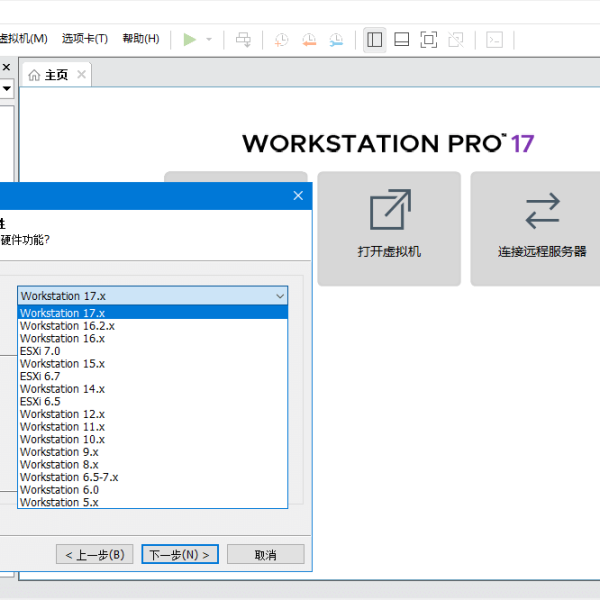Enter full screen mode icon
The image size is (600, 600).
click(x=429, y=39)
